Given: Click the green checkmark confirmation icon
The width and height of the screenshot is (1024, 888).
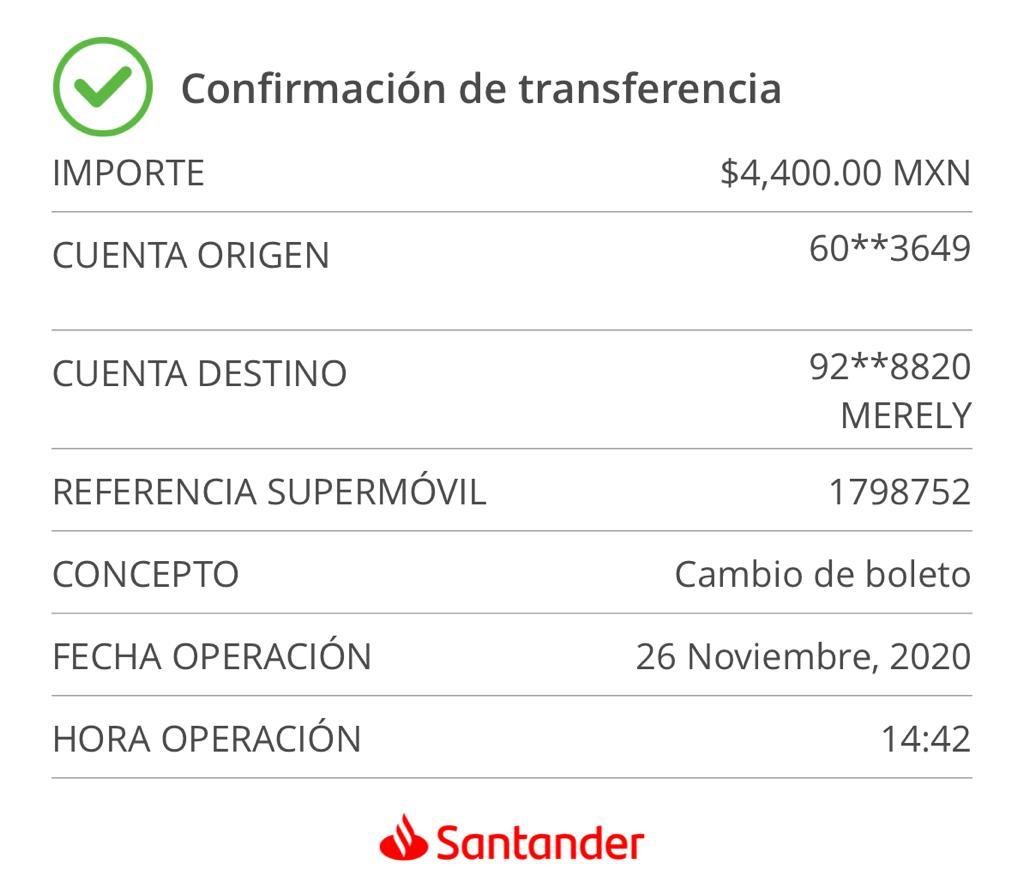Looking at the screenshot, I should pyautogui.click(x=103, y=87).
